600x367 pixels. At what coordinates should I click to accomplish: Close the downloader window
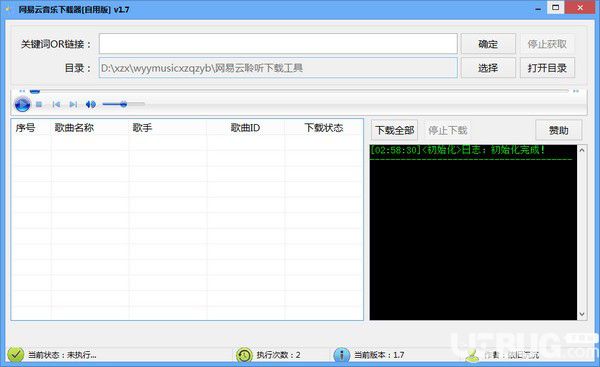[x=580, y=8]
